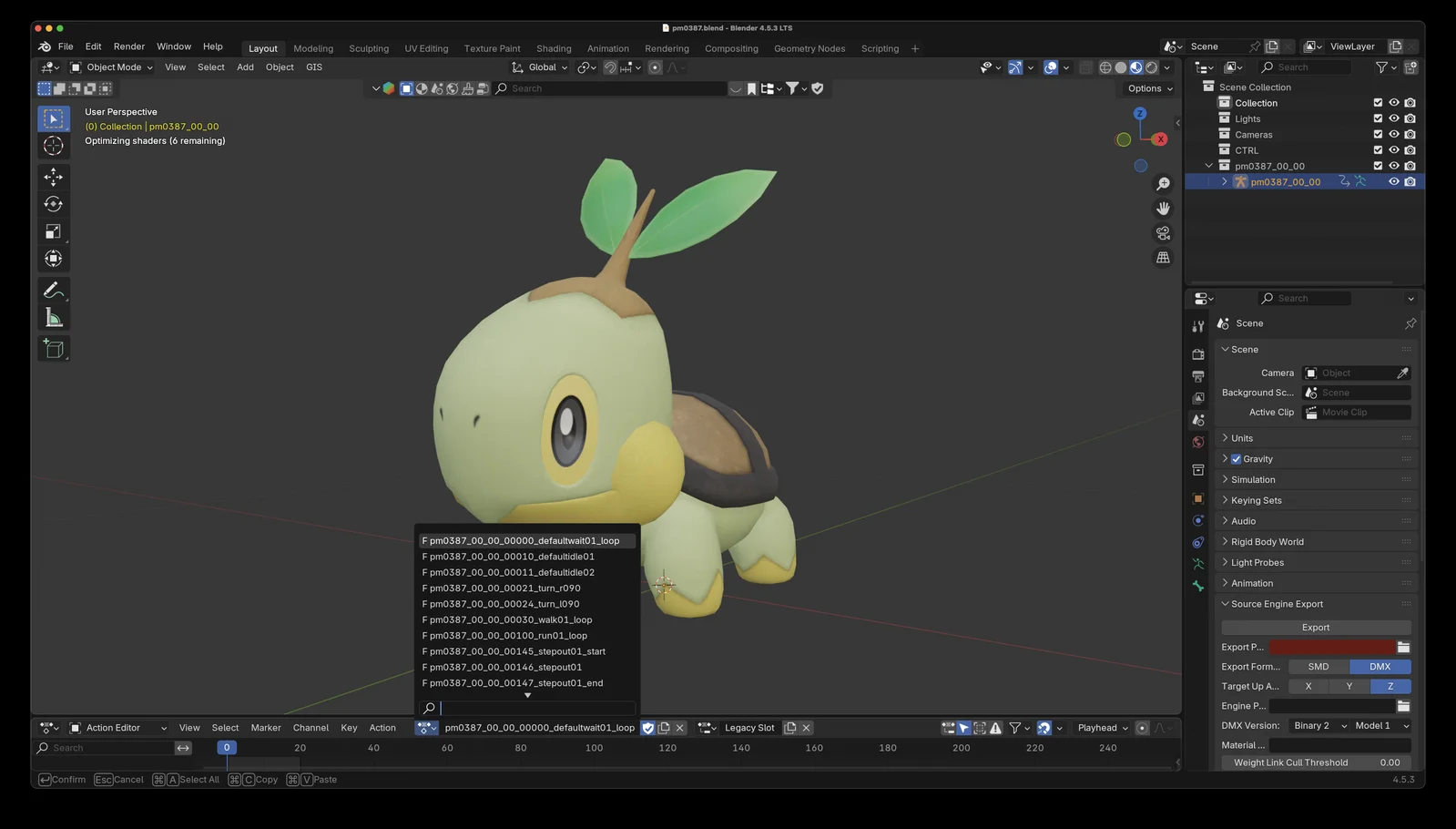Hide the Lights collection with eye icon
This screenshot has height=829, width=1456.
point(1393,118)
